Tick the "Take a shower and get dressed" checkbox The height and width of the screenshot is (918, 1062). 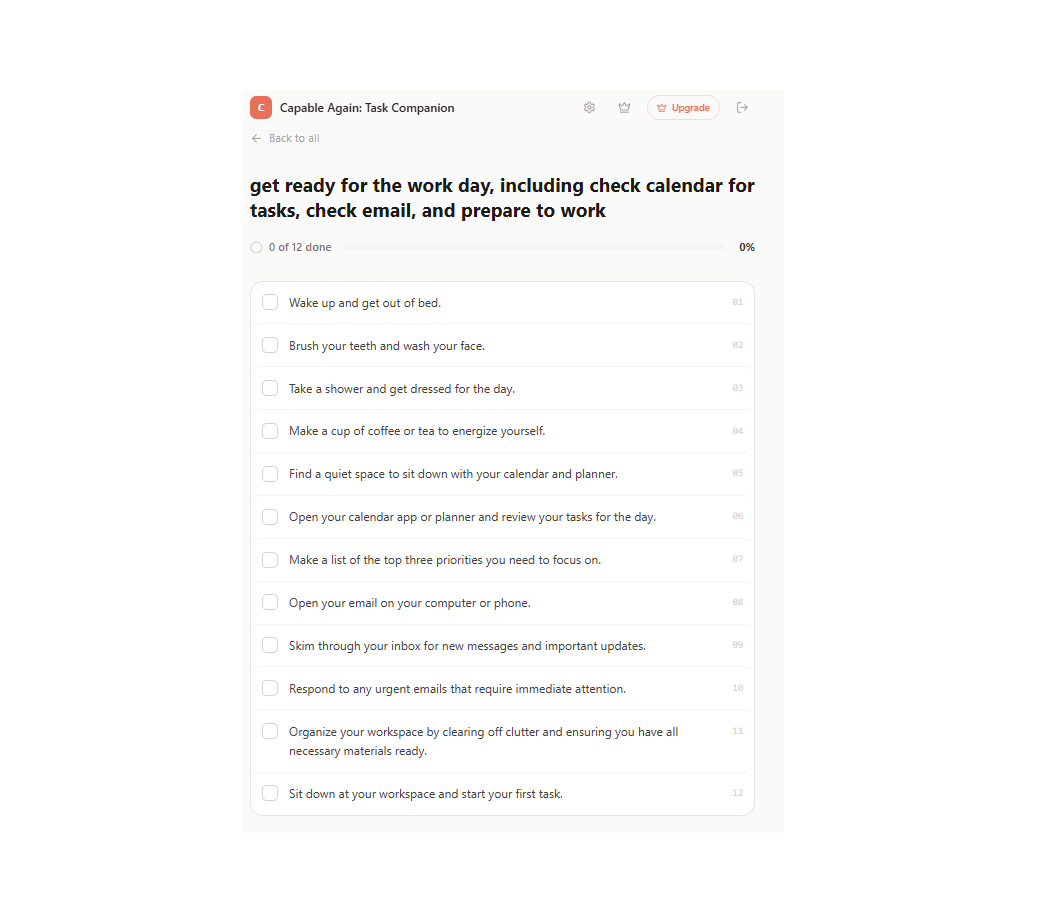pos(269,387)
